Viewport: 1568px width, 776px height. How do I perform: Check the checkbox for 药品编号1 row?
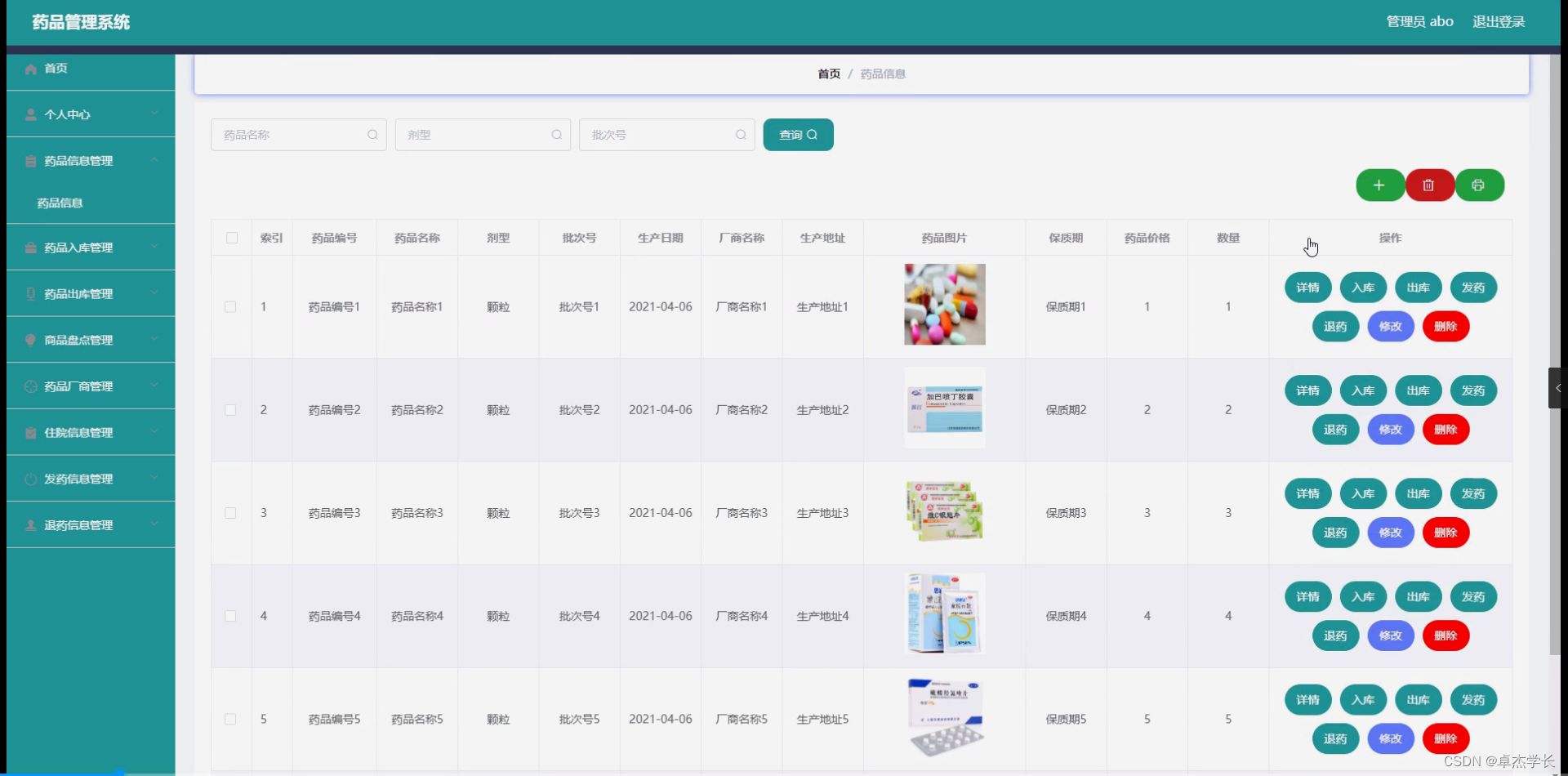coord(231,307)
